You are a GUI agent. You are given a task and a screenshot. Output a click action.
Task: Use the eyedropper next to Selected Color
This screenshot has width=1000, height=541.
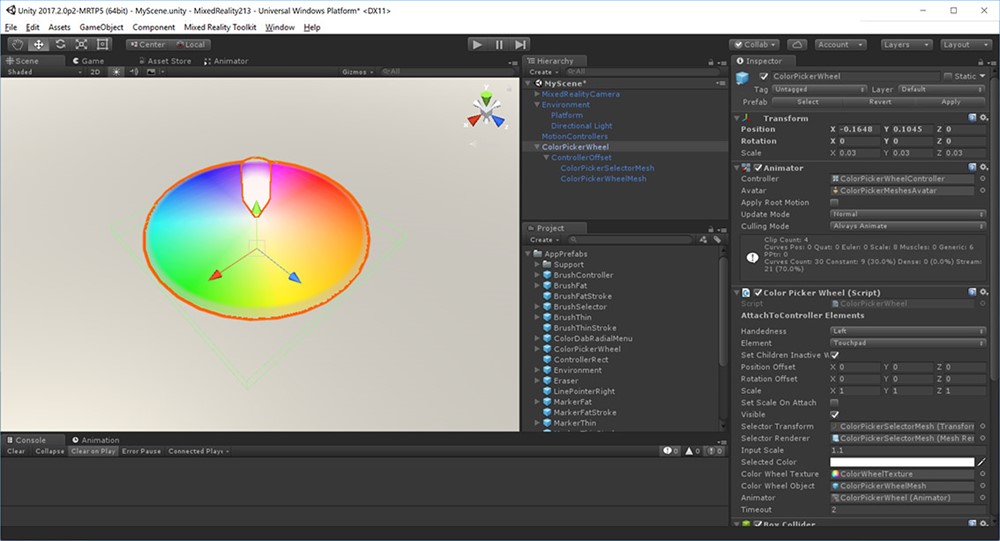[982, 462]
